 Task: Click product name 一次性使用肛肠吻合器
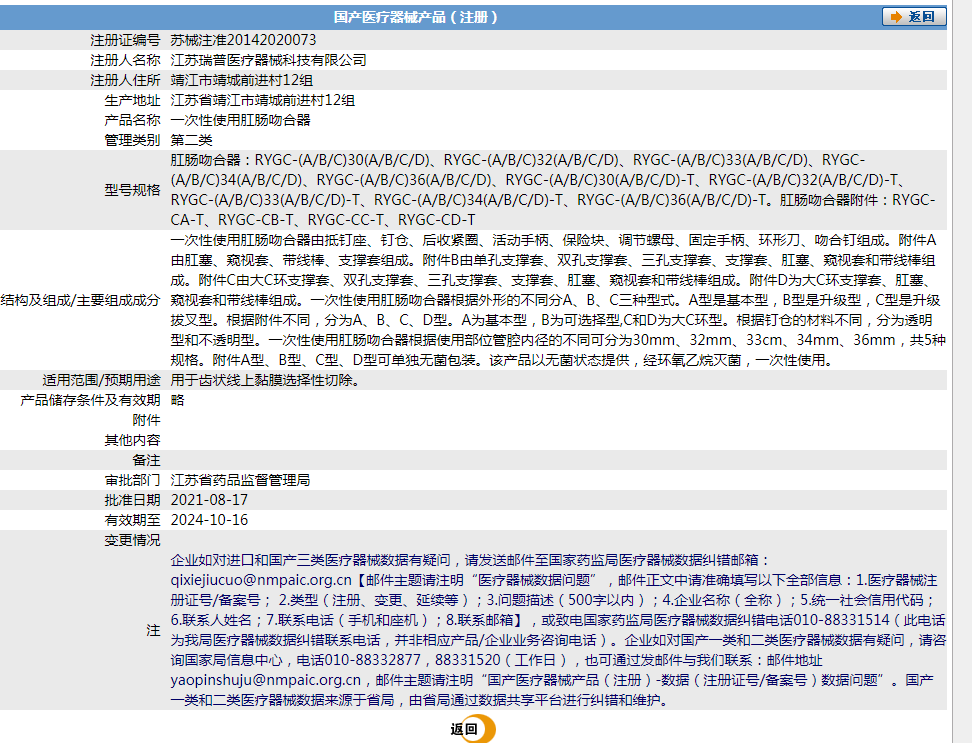[241, 120]
